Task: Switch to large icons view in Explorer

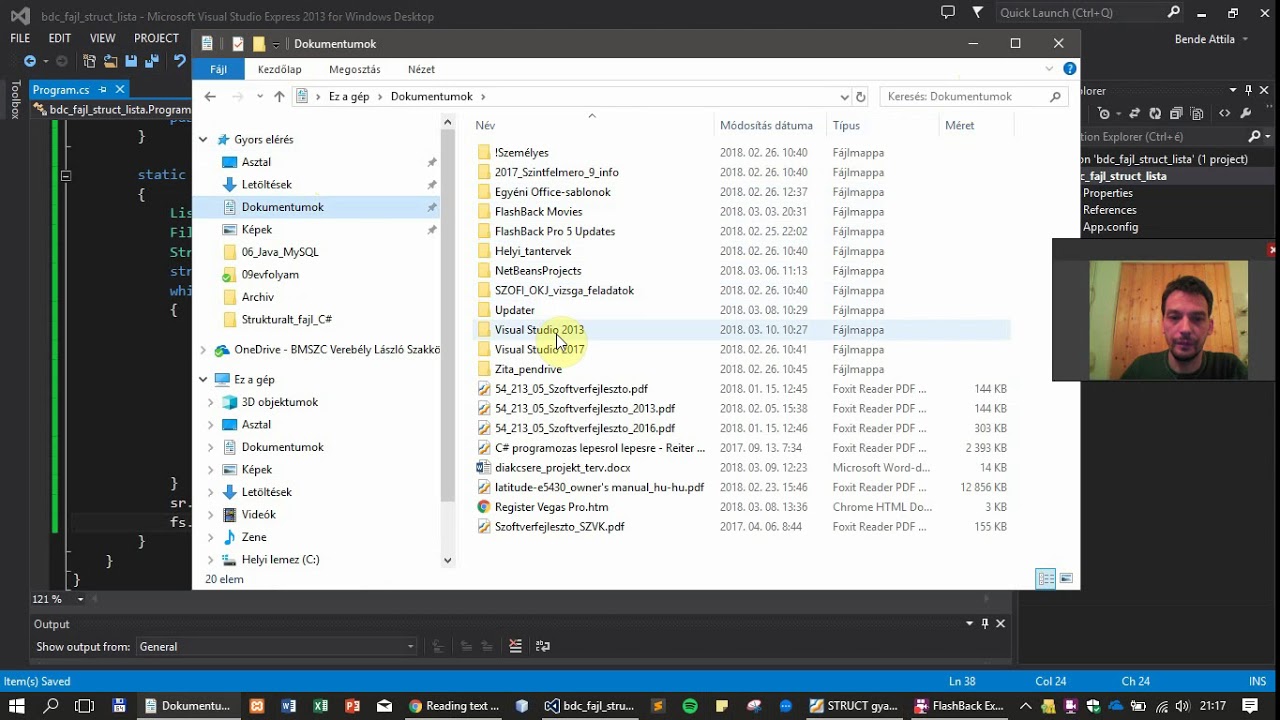Action: 1066,579
